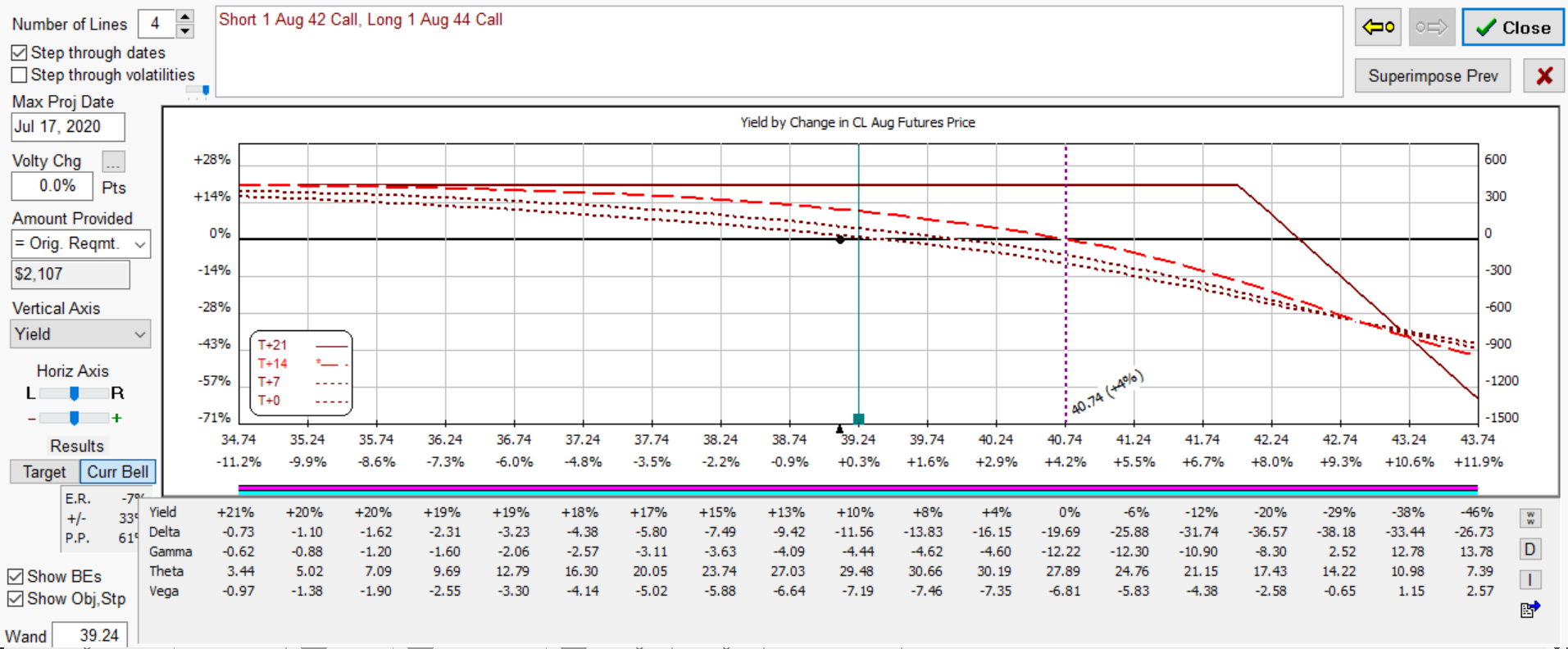Click the Yield row label in the table
1568x649 pixels.
tap(162, 512)
